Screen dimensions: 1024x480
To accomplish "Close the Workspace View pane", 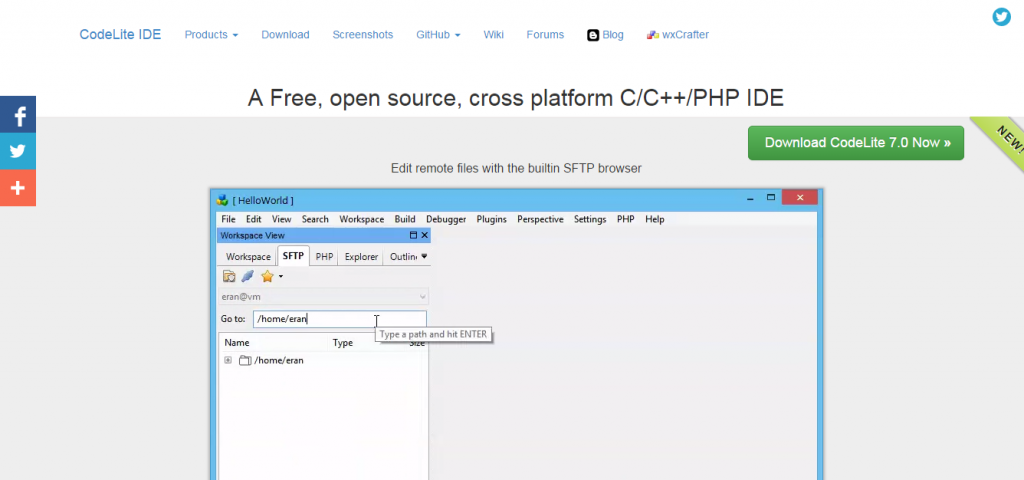I will coord(424,235).
